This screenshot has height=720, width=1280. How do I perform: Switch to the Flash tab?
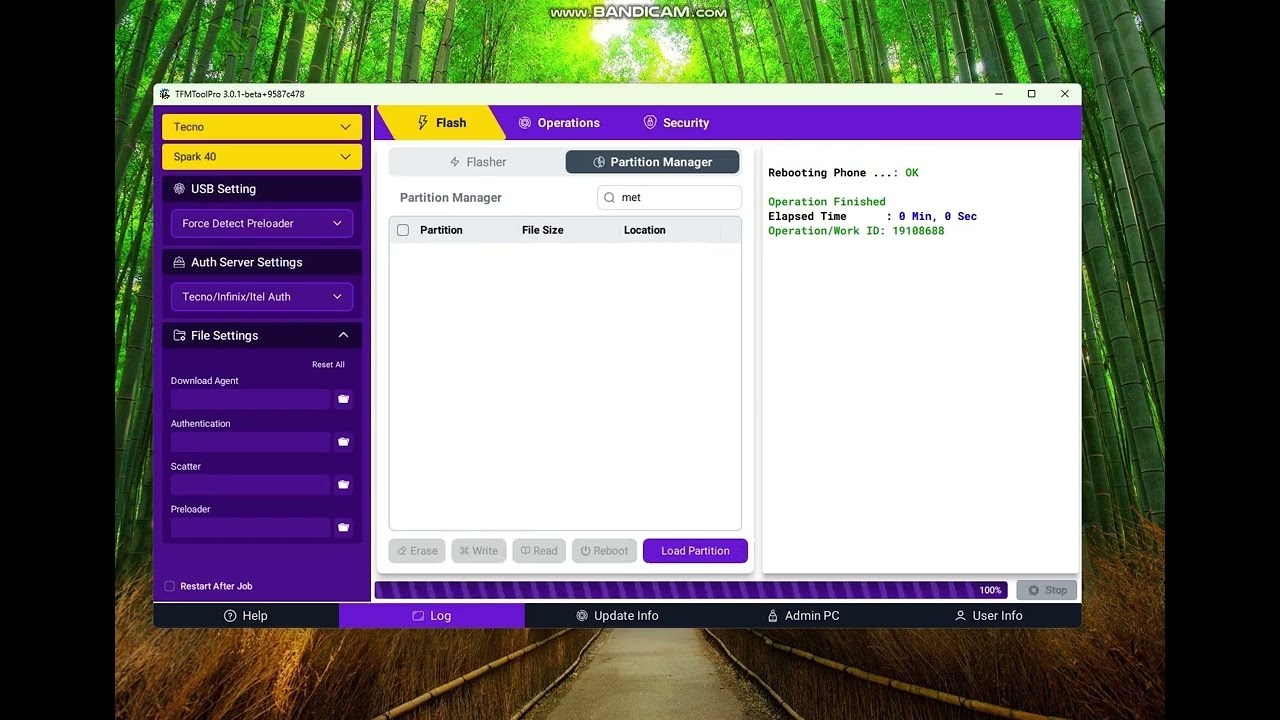[441, 123]
